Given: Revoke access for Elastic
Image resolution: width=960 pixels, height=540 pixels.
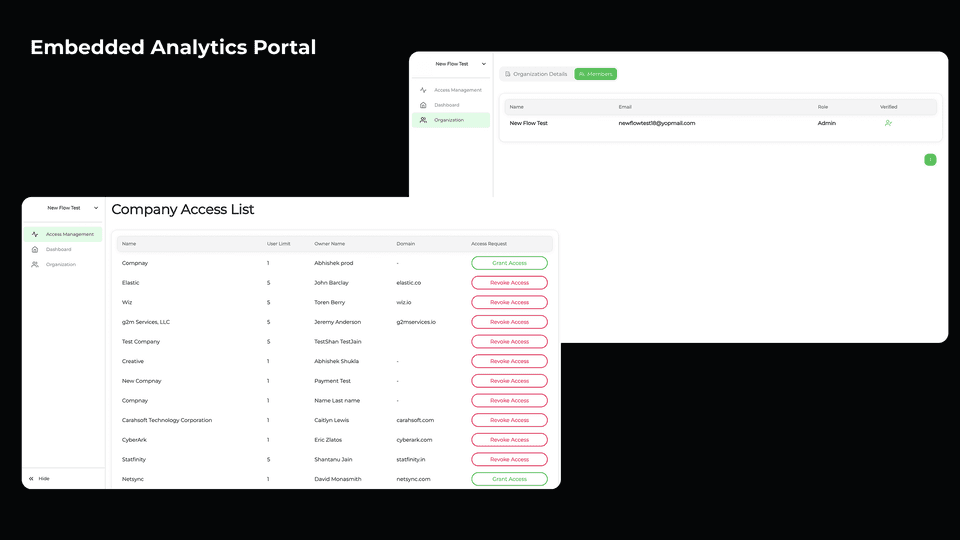Looking at the screenshot, I should tap(509, 283).
